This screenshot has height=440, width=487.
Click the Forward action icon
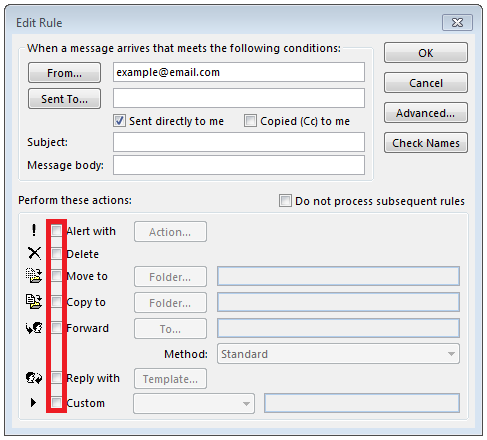34,328
